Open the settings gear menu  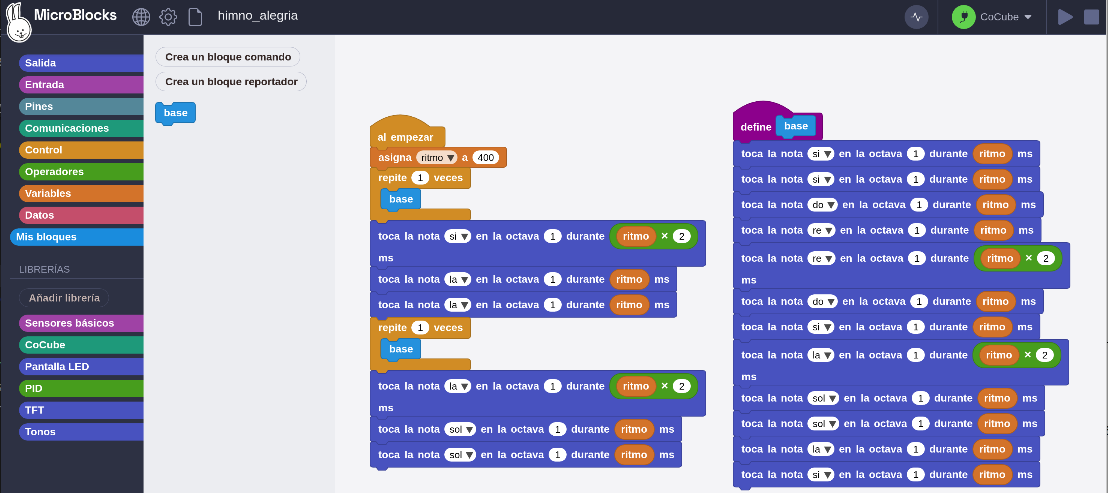pyautogui.click(x=168, y=17)
